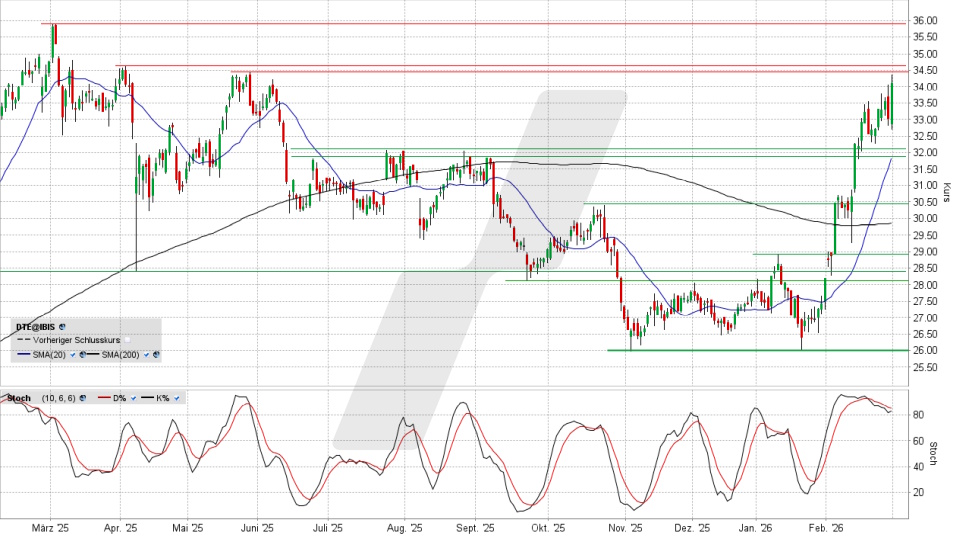
Task: Click the dashed Vorheriger Schlusskurs line sample
Action: [24, 340]
